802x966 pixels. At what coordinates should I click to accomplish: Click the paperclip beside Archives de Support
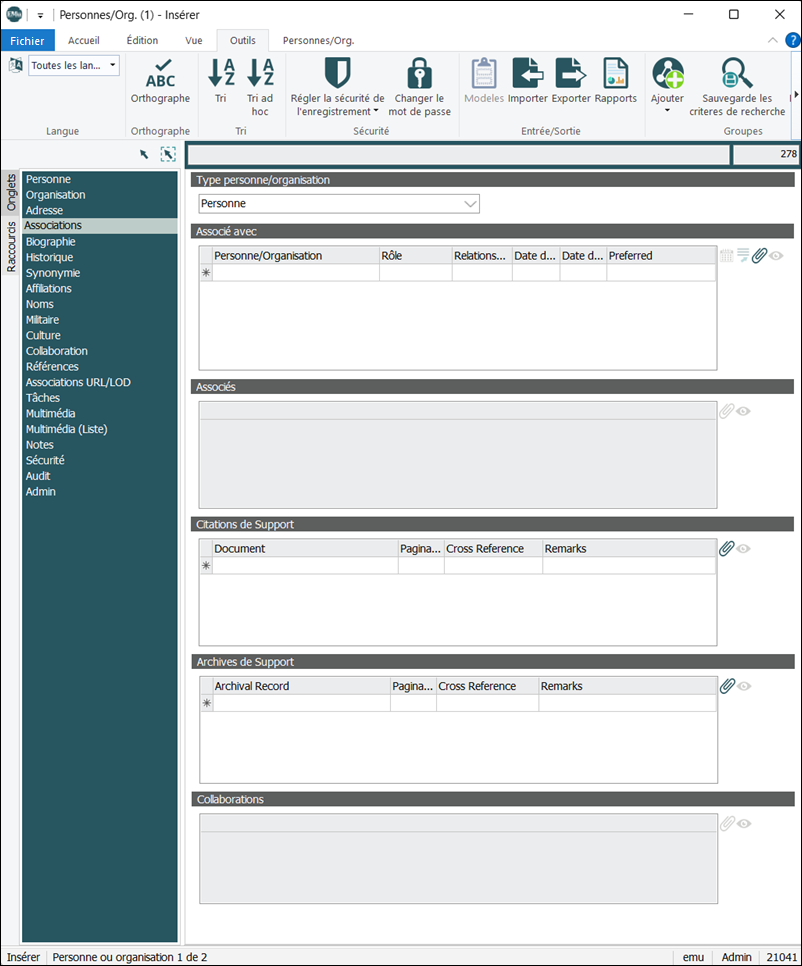[727, 686]
